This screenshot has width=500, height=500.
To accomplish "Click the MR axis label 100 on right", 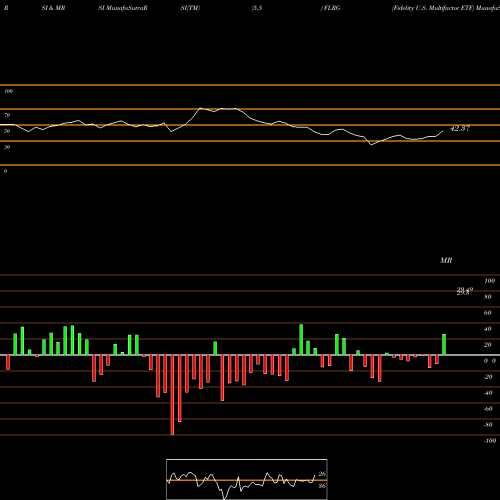I will (490, 281).
